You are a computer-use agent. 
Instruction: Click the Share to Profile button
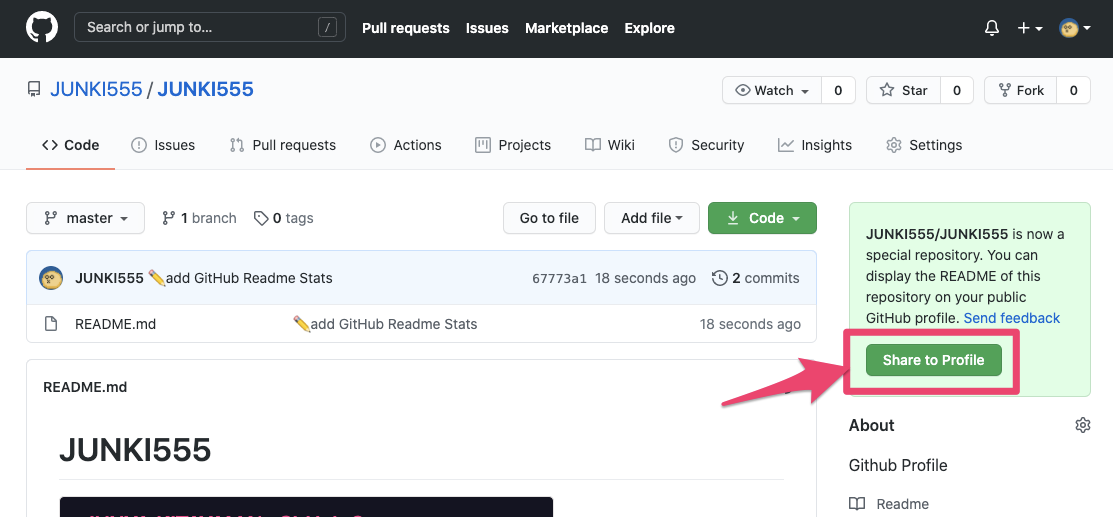click(x=933, y=360)
